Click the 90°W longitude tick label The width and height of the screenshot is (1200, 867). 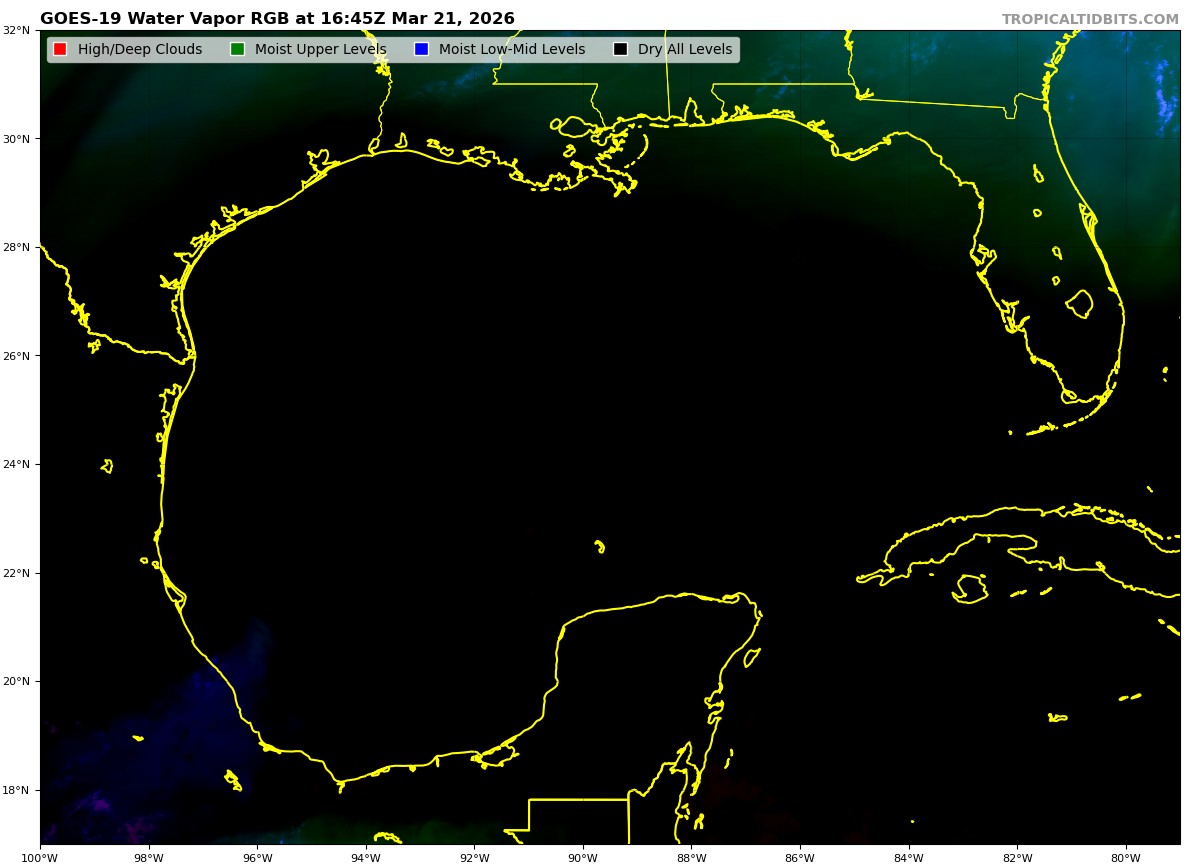coord(583,857)
